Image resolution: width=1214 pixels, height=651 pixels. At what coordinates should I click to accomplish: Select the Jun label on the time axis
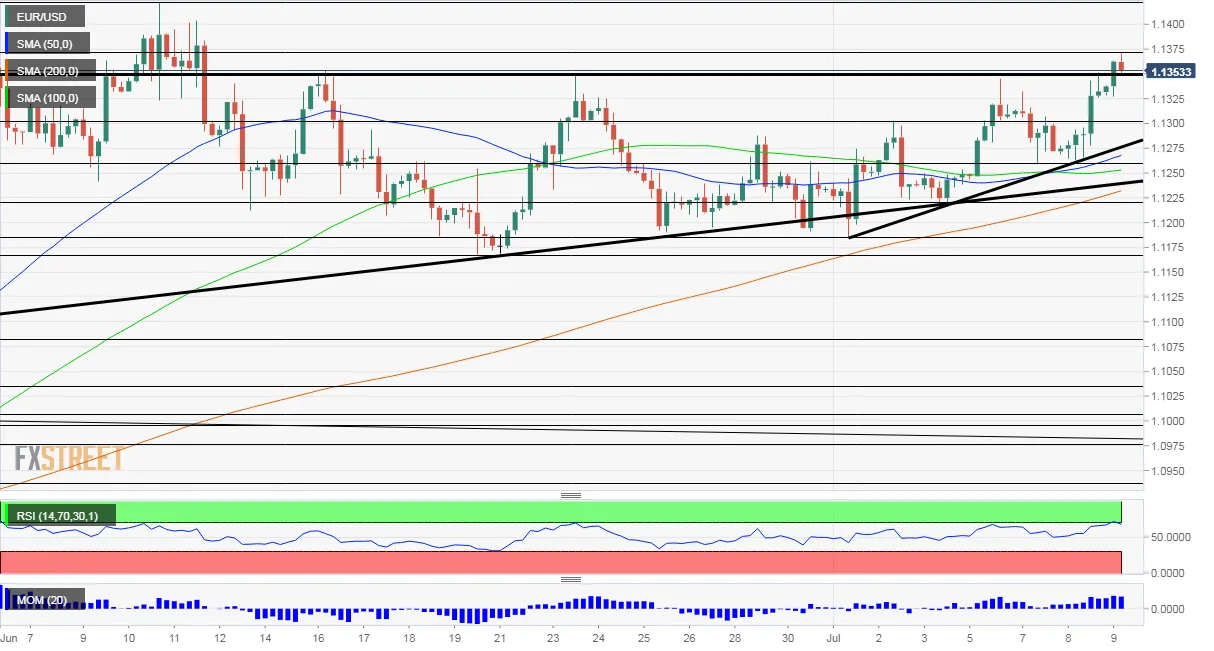[10, 637]
